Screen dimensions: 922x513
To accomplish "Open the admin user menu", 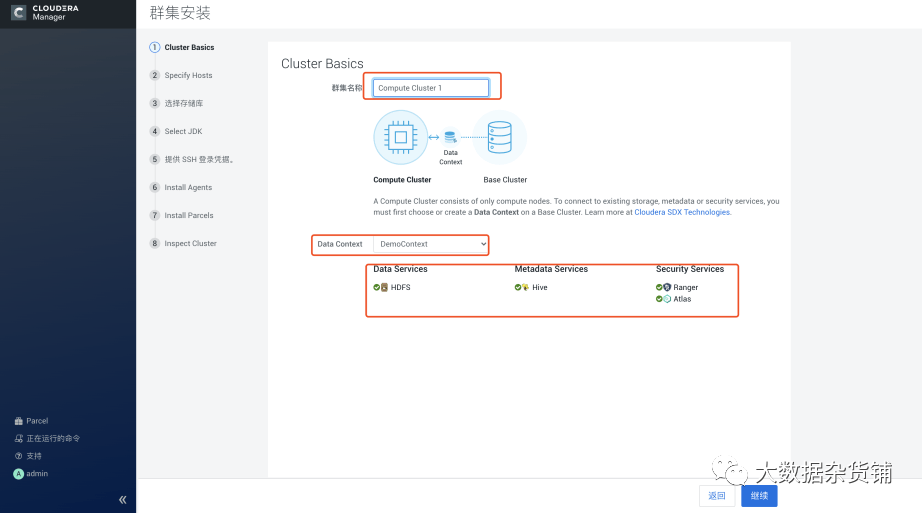I will pyautogui.click(x=31, y=474).
